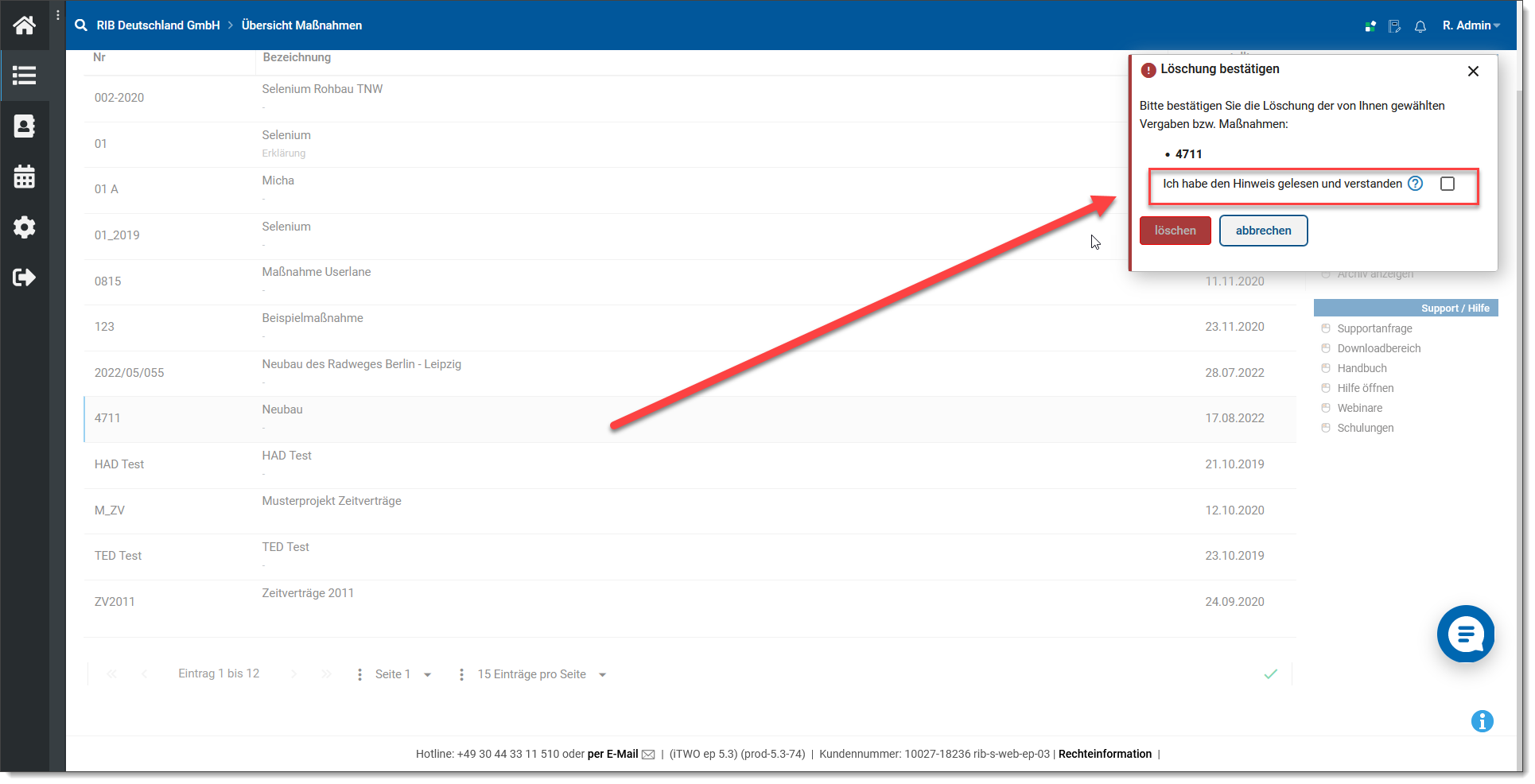Open the Handbuch menu entry
Screen dimensions: 1535x784
pos(1362,368)
